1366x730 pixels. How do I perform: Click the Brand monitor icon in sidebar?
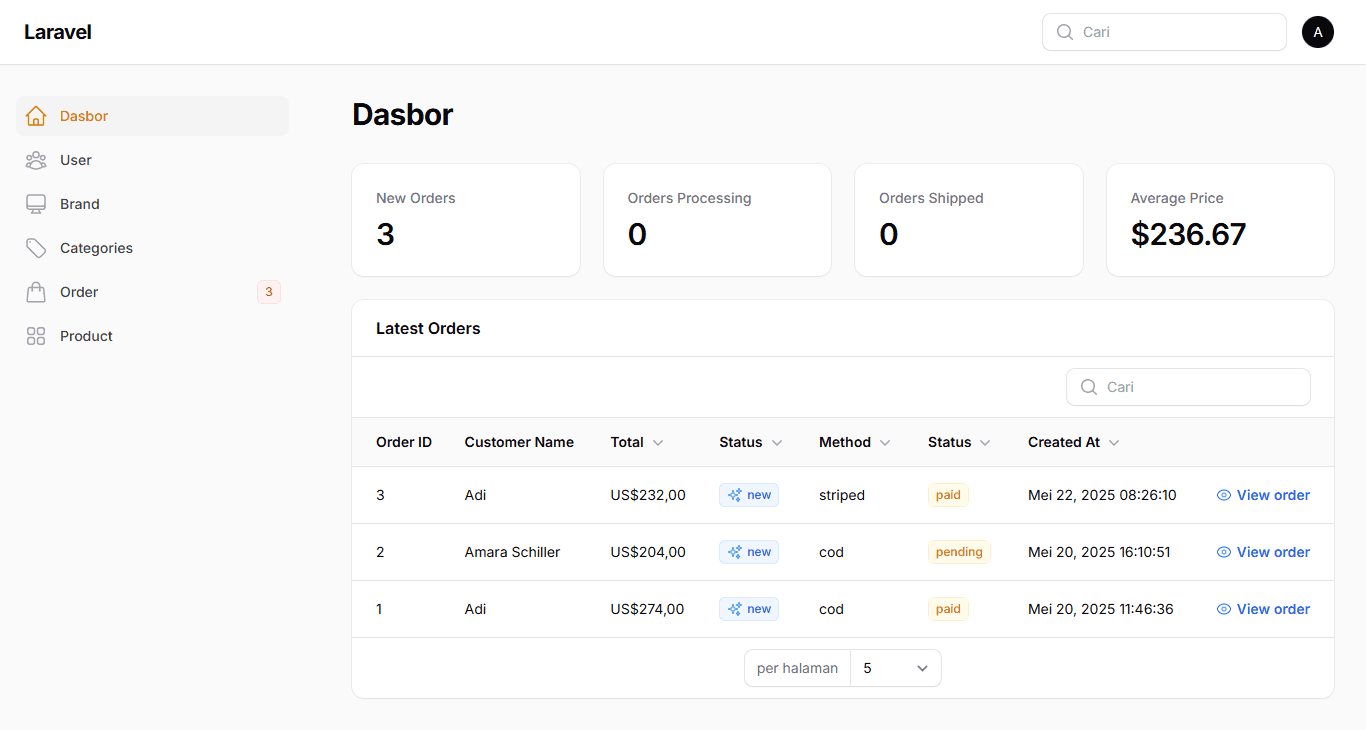click(36, 204)
